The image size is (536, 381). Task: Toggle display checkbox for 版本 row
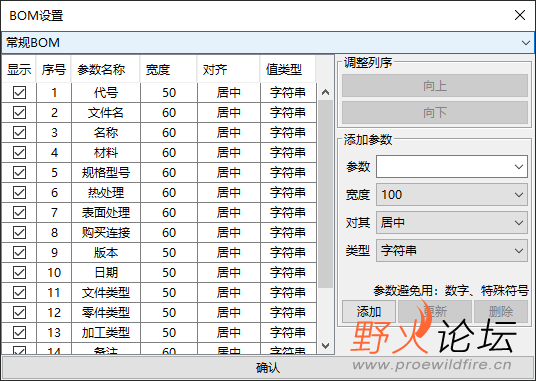[19, 253]
